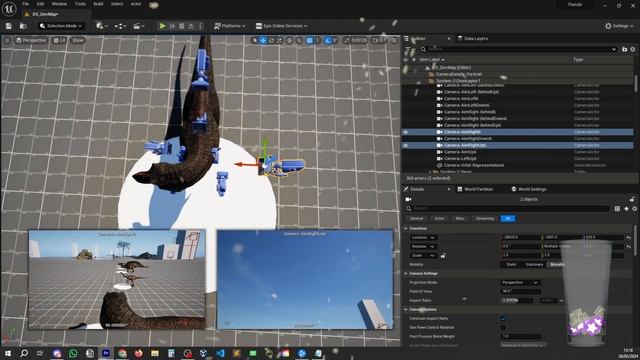
Task: Open the Platforms dropdown
Action: coord(230,26)
